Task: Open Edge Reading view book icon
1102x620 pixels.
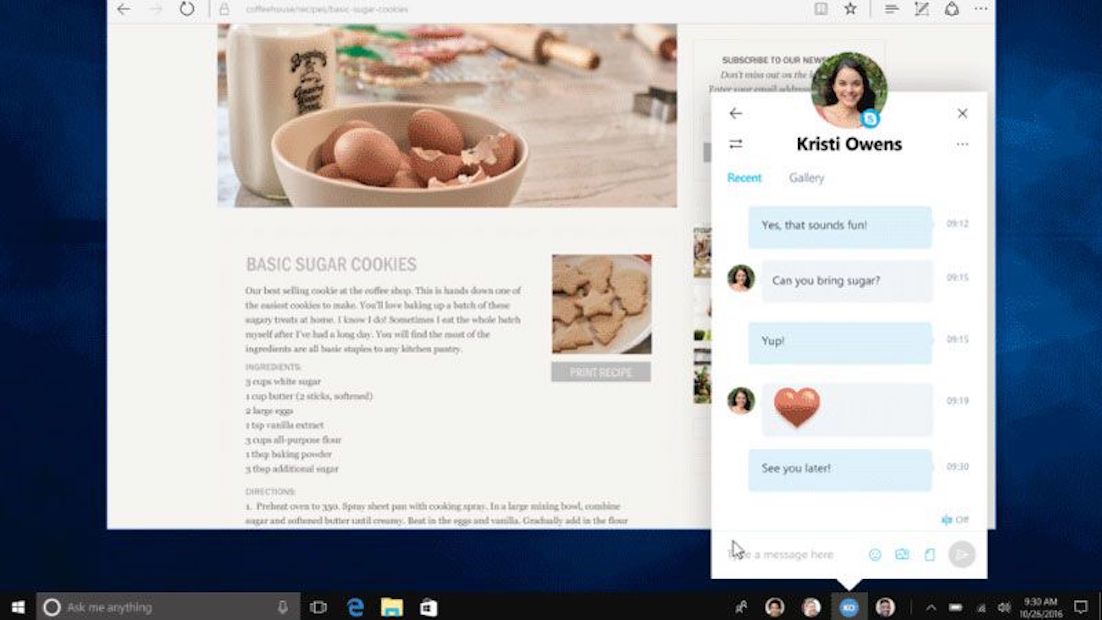Action: click(821, 9)
